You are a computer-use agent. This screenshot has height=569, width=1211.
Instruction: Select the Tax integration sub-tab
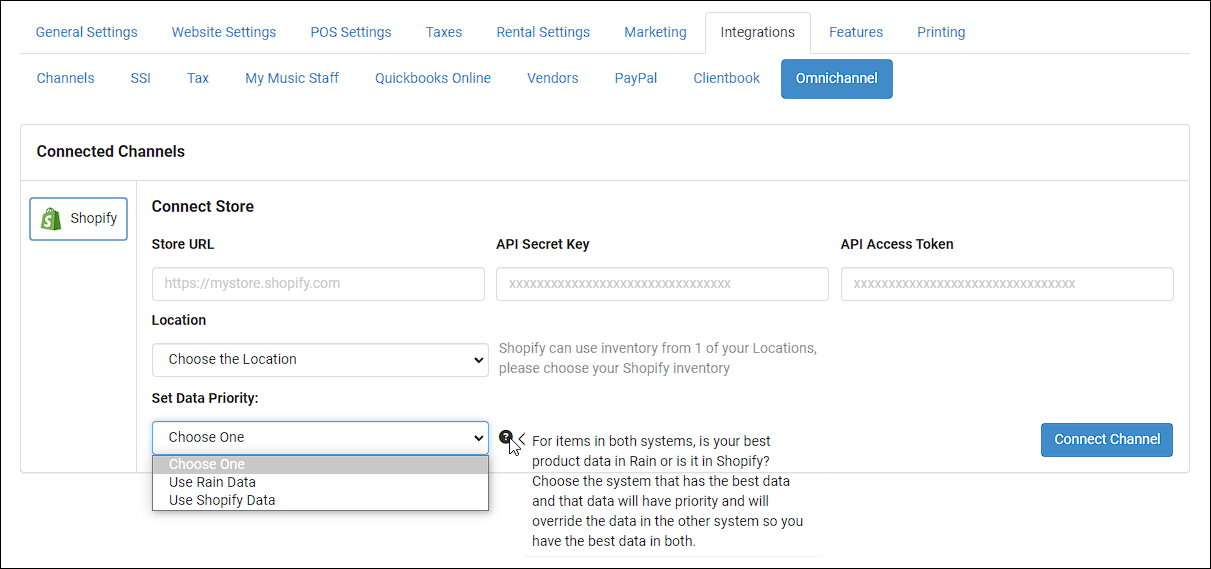point(198,78)
